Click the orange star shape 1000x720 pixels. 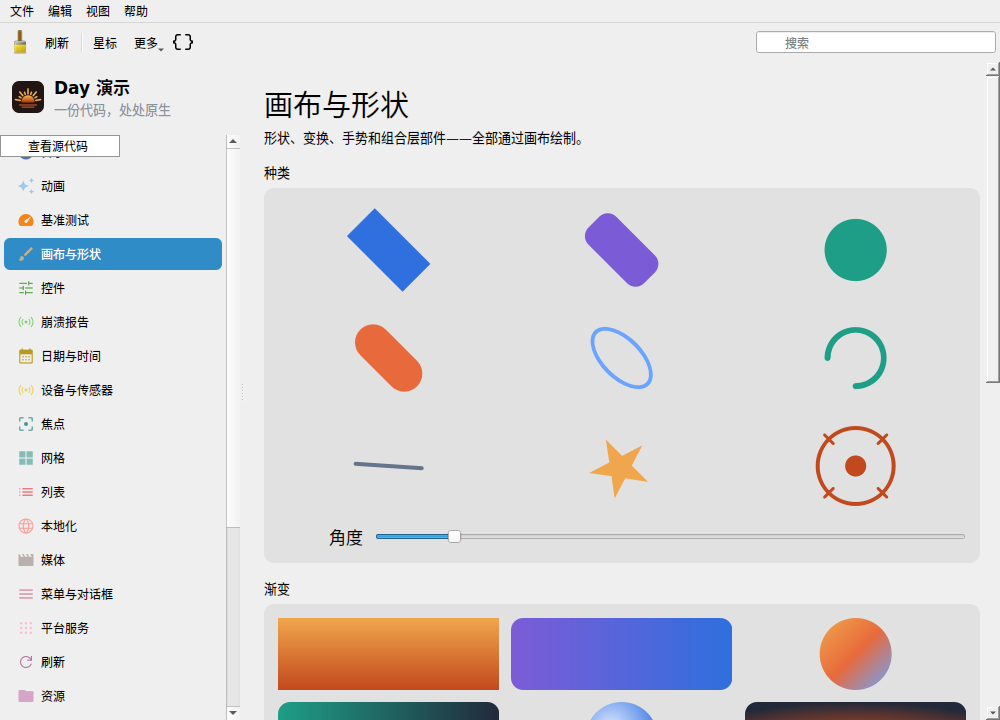tap(619, 468)
